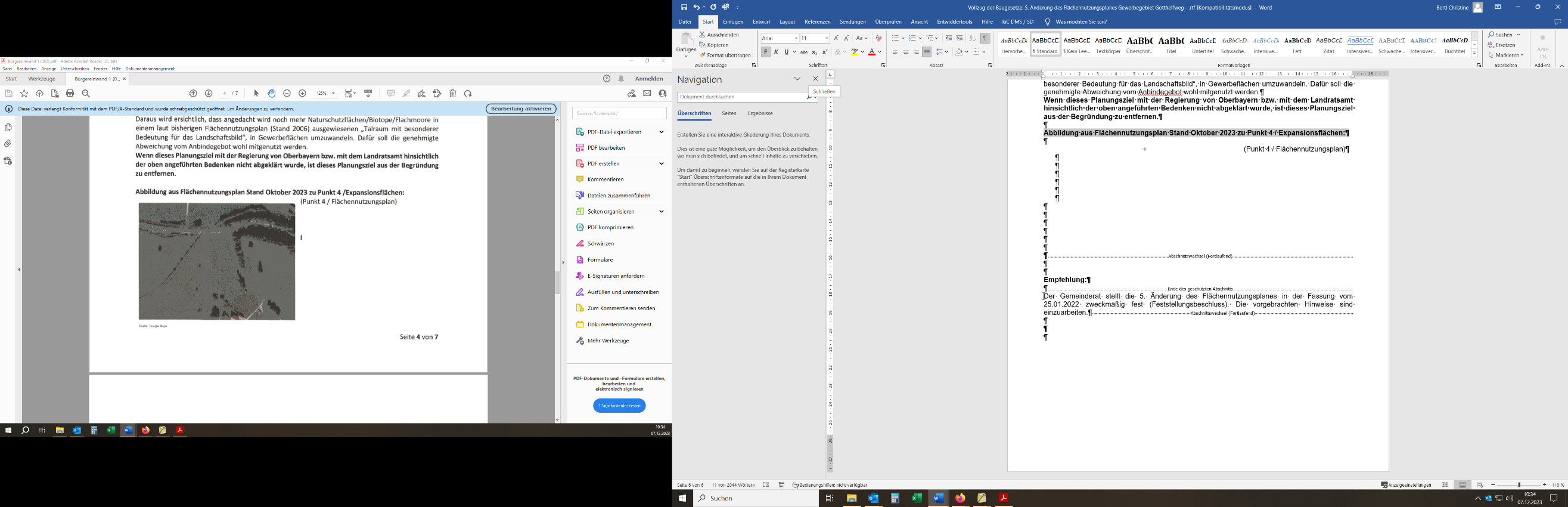Send file by email in Acrobat
1568x507 pixels.
[647, 93]
